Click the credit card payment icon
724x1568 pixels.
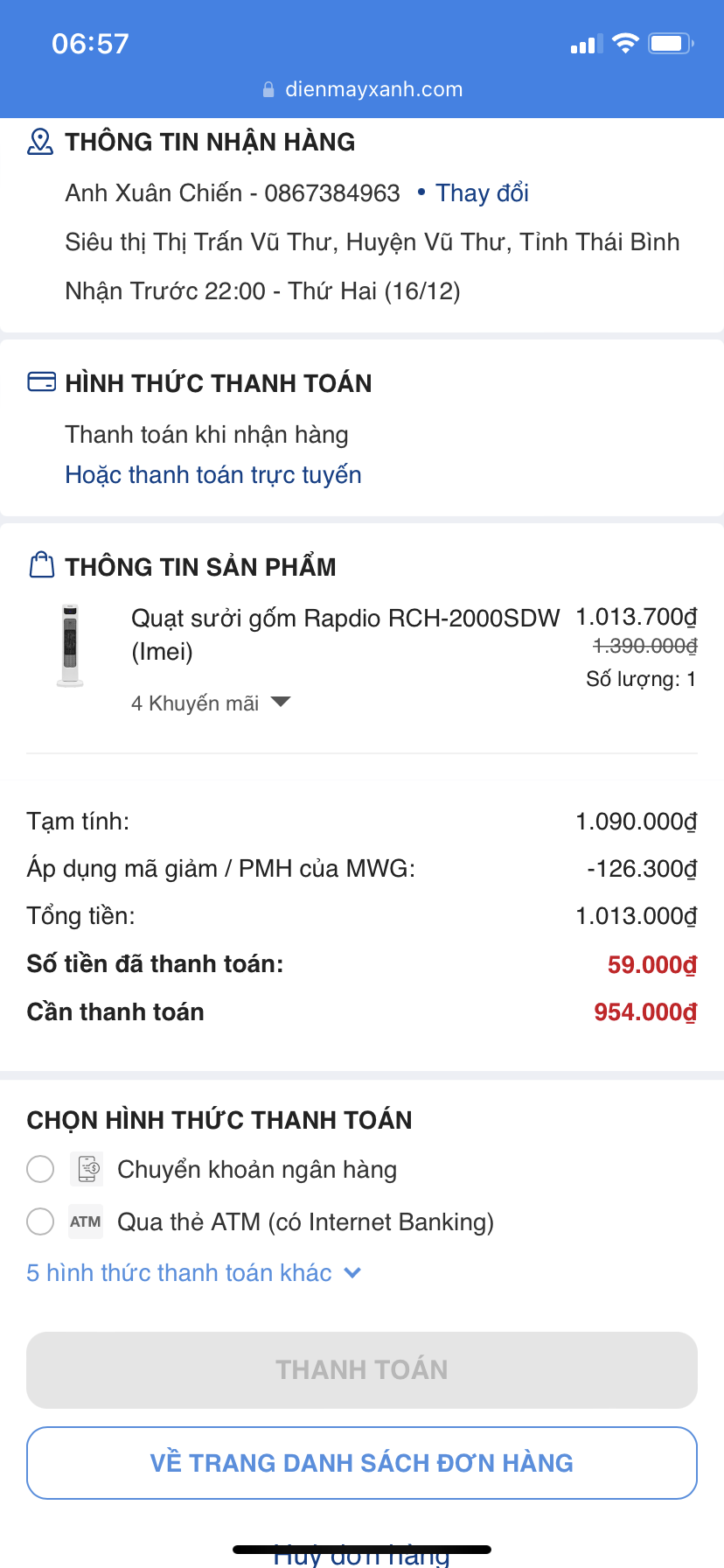(41, 382)
